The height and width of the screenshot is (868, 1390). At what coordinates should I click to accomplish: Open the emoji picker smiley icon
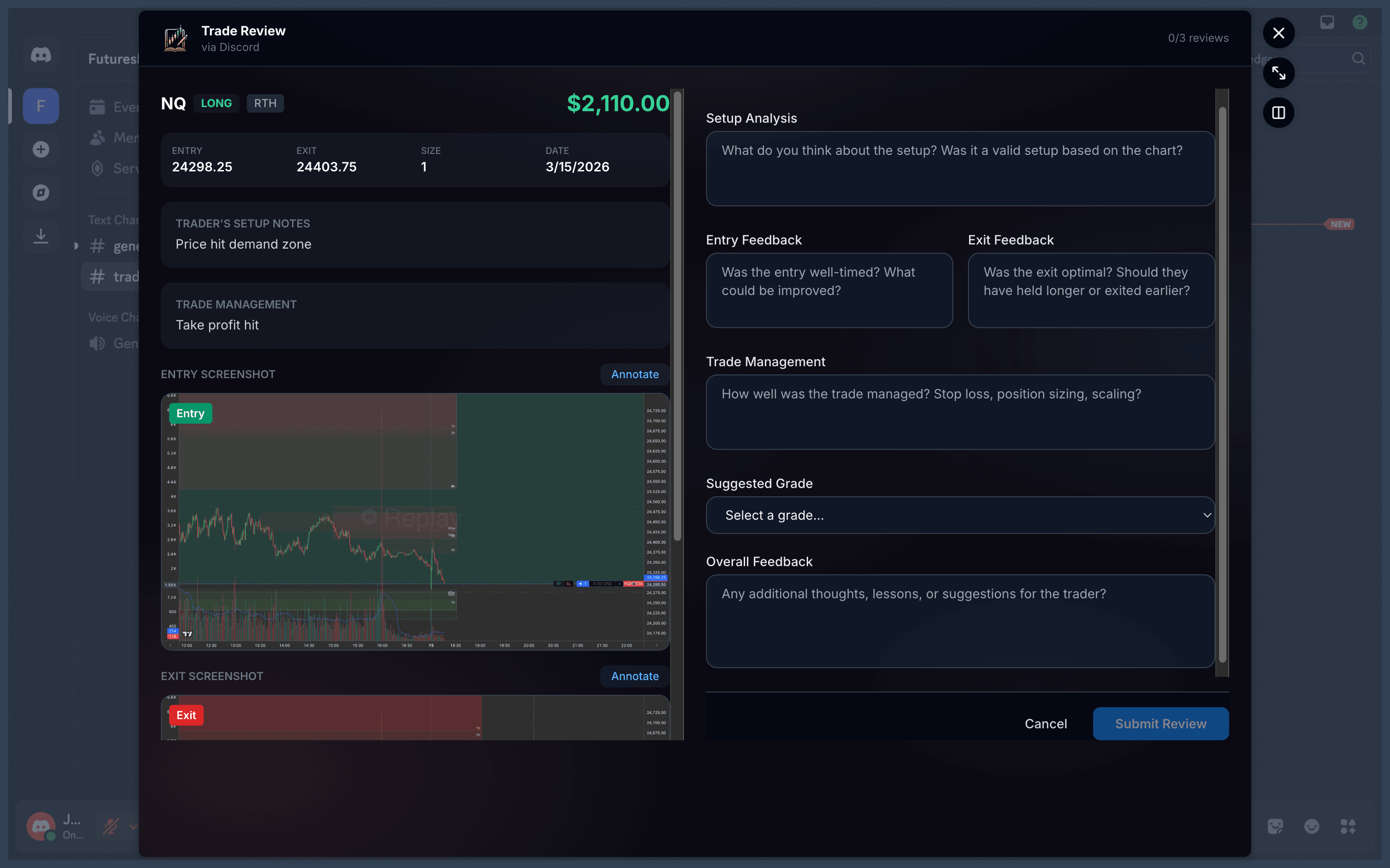tap(1311, 826)
